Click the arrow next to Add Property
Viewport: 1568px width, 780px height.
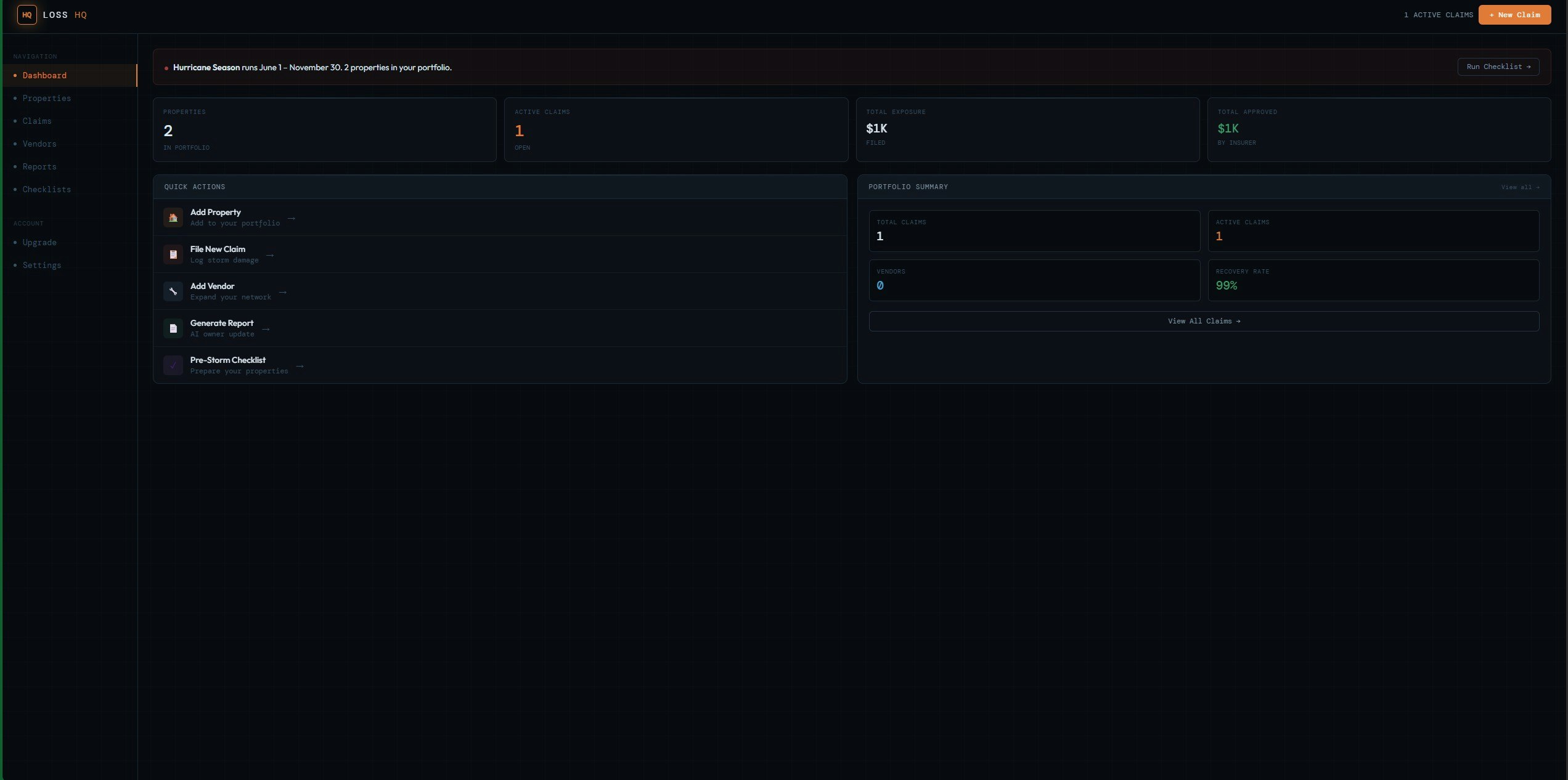pyautogui.click(x=292, y=218)
